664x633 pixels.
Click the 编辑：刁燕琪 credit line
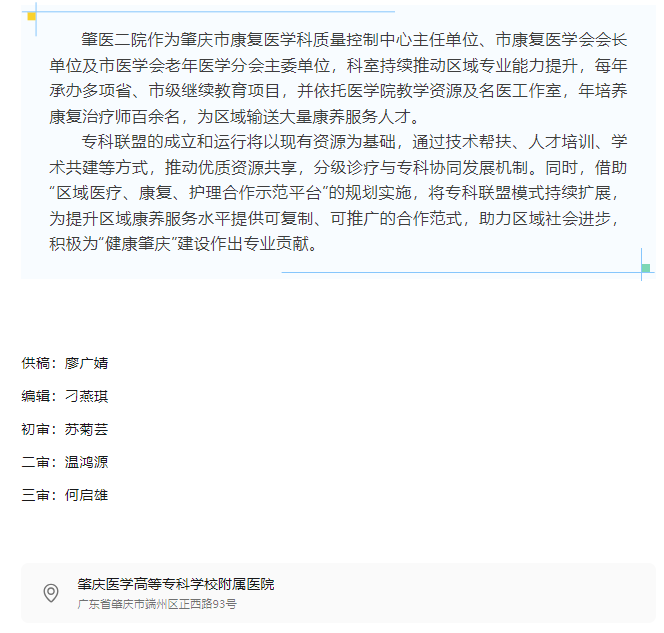64,396
